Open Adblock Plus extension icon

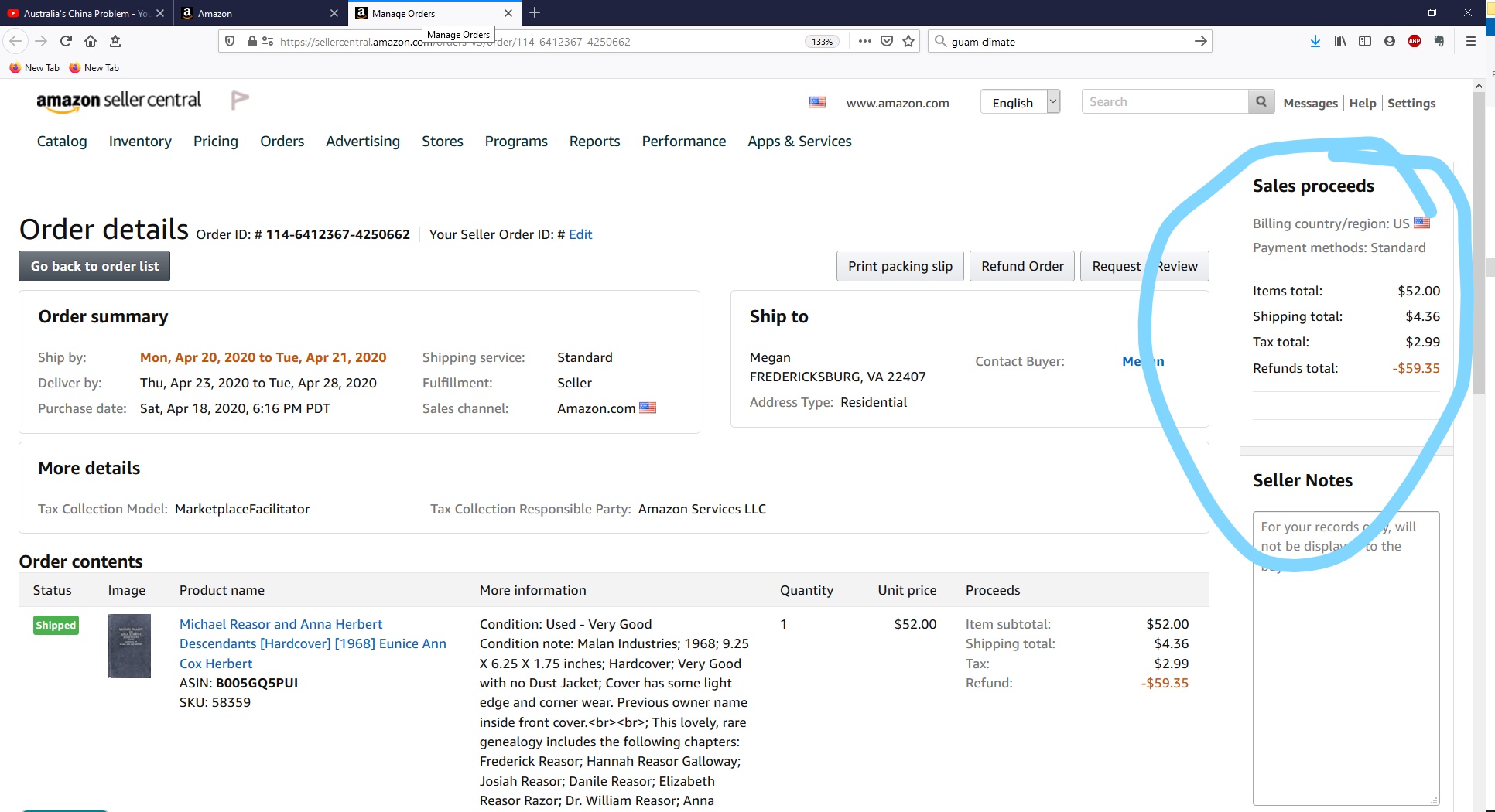pos(1415,41)
